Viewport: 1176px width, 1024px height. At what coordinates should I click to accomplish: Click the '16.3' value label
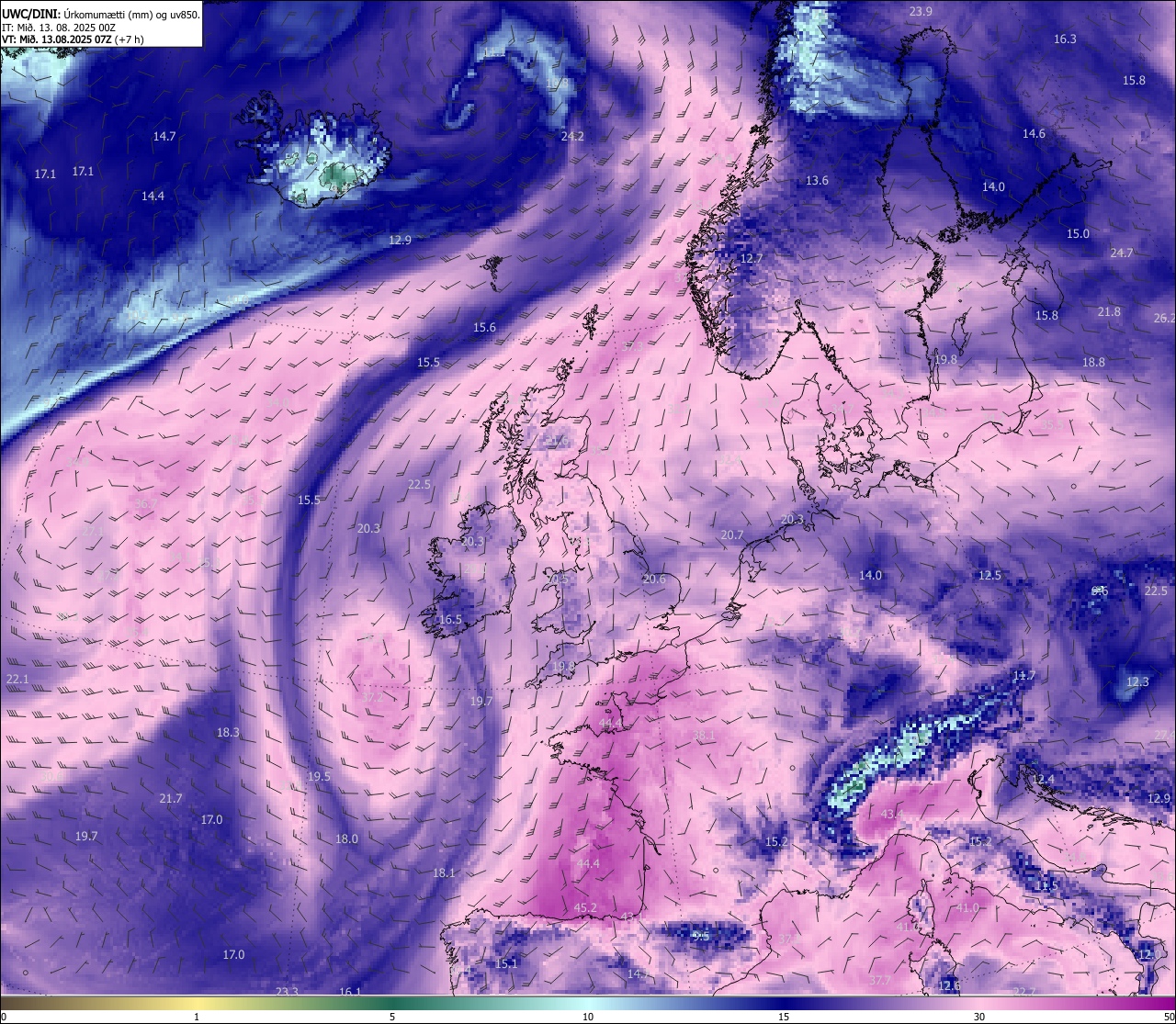point(1065,39)
